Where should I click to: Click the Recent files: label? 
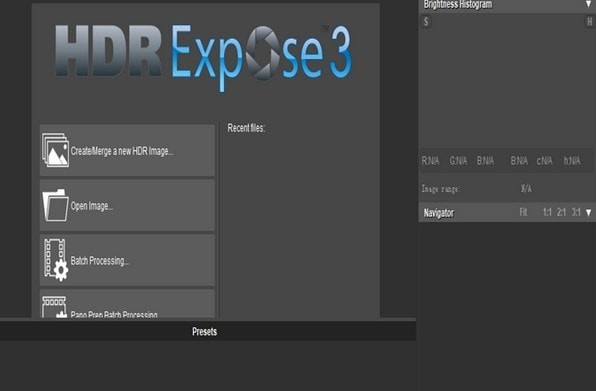click(246, 128)
